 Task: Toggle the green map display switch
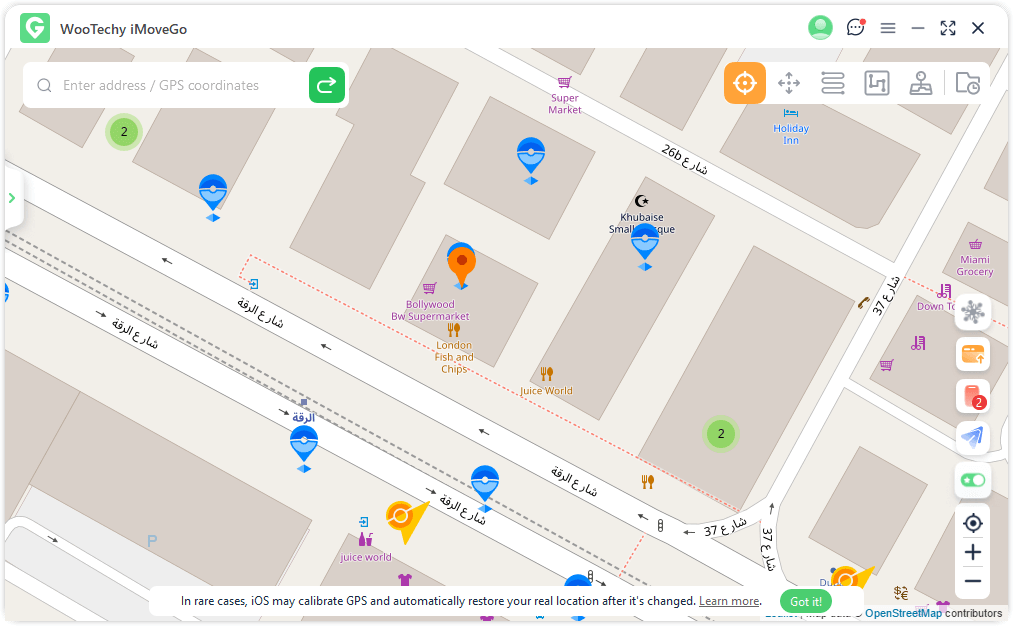(x=972, y=480)
